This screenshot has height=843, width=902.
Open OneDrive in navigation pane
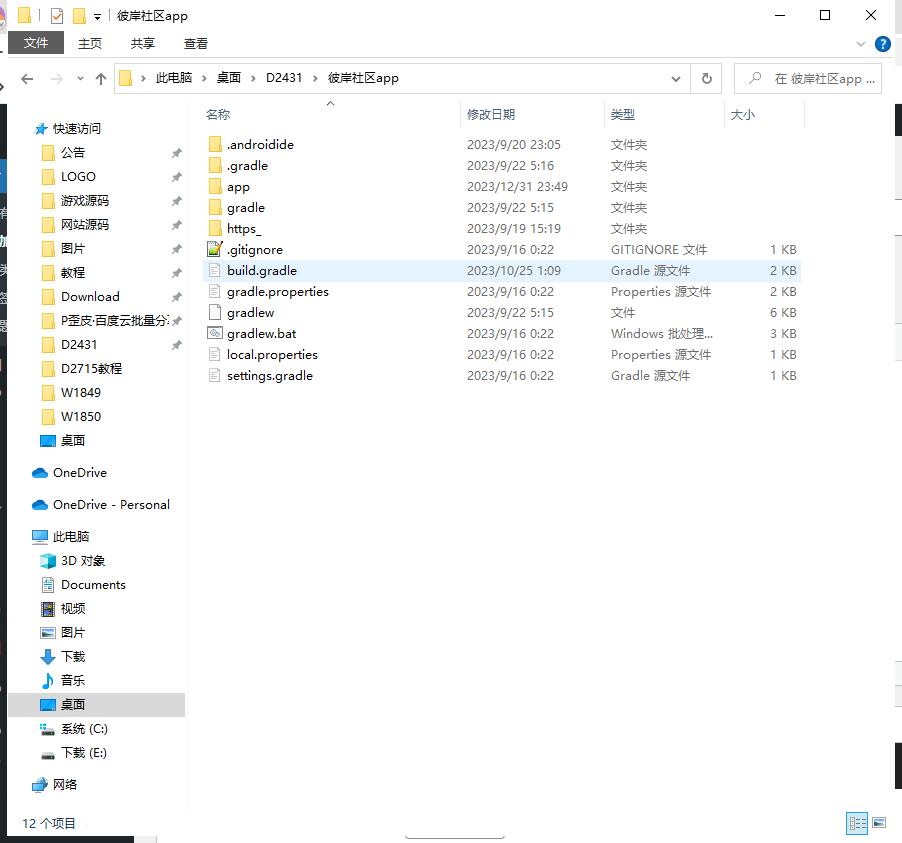point(79,472)
